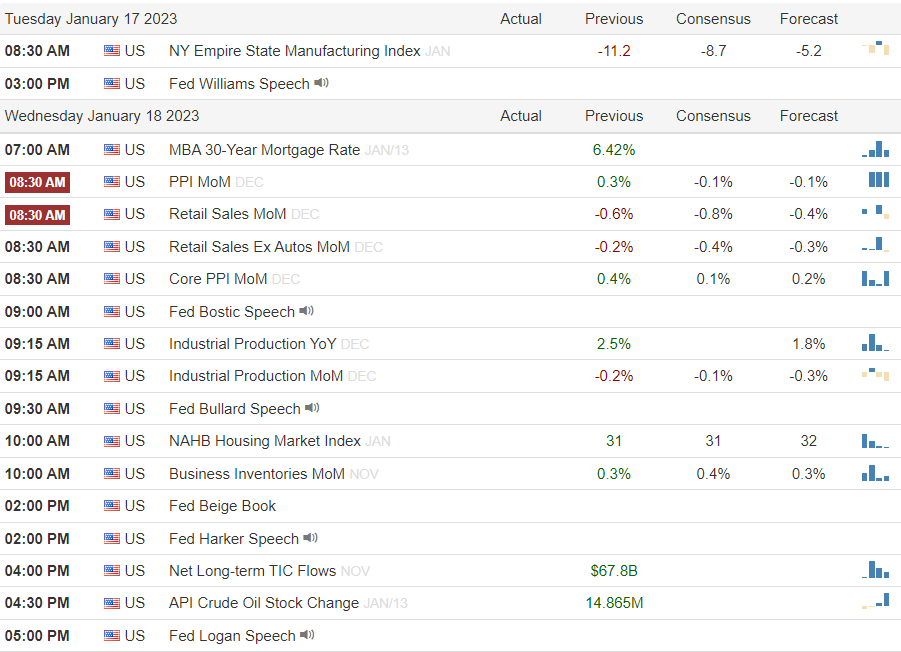Viewport: 901px width, 652px height.
Task: Open Fed Williams Speech event
Action: (x=239, y=83)
